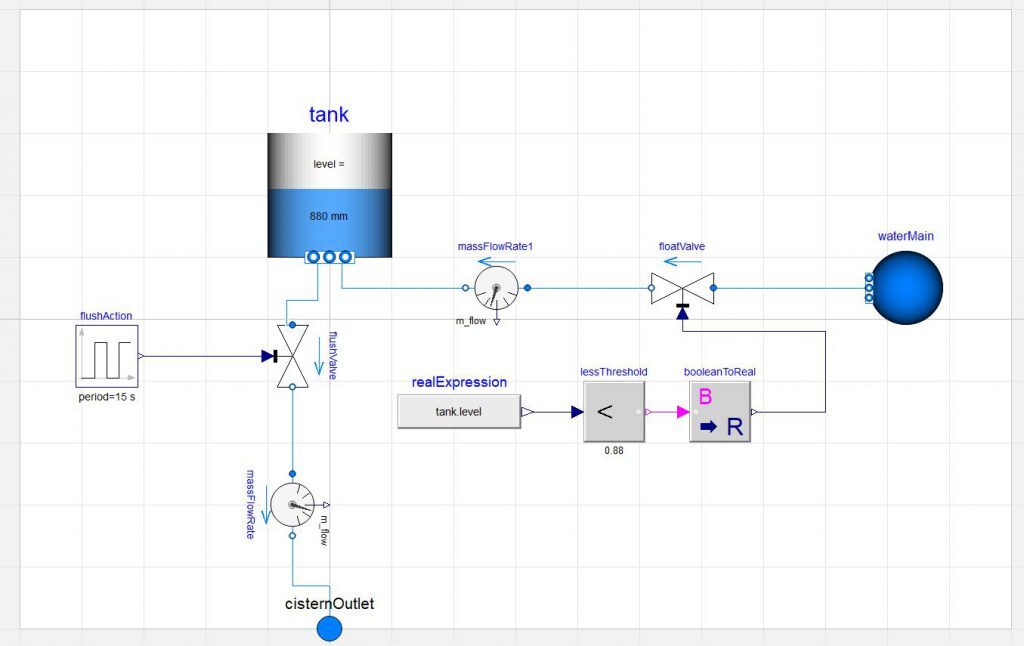This screenshot has height=646, width=1024.
Task: Click the flushValve input arrow connector
Action: click(269, 356)
